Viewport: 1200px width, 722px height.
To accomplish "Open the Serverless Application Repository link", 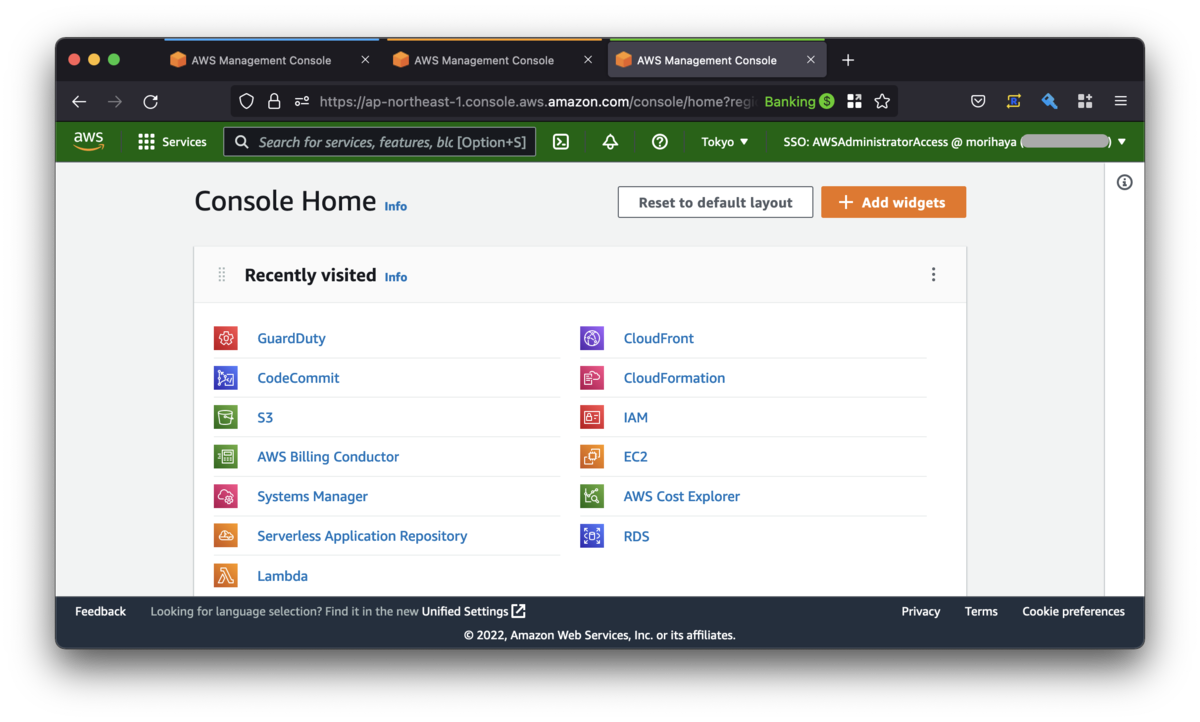I will coord(362,536).
